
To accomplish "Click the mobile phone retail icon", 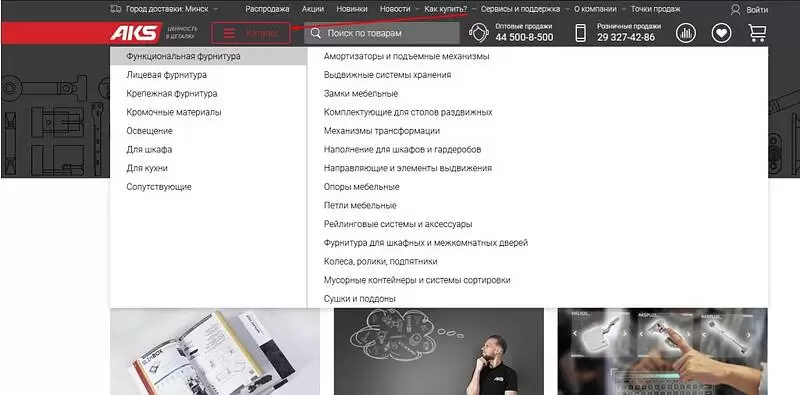I will point(581,33).
